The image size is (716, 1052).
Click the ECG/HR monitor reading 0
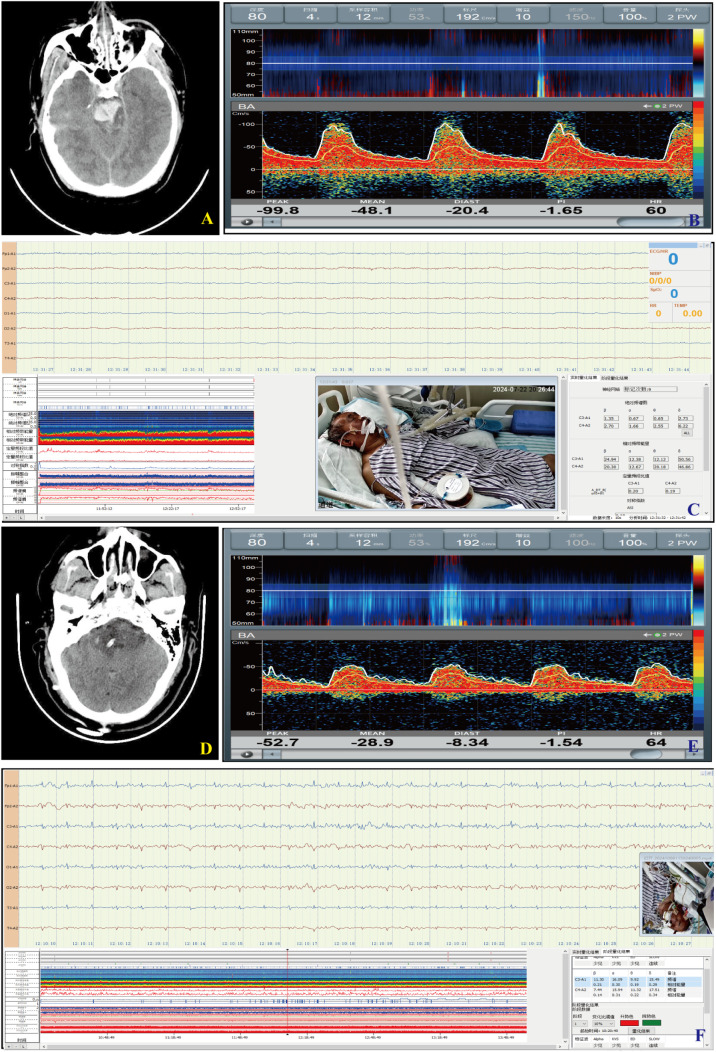coord(673,259)
